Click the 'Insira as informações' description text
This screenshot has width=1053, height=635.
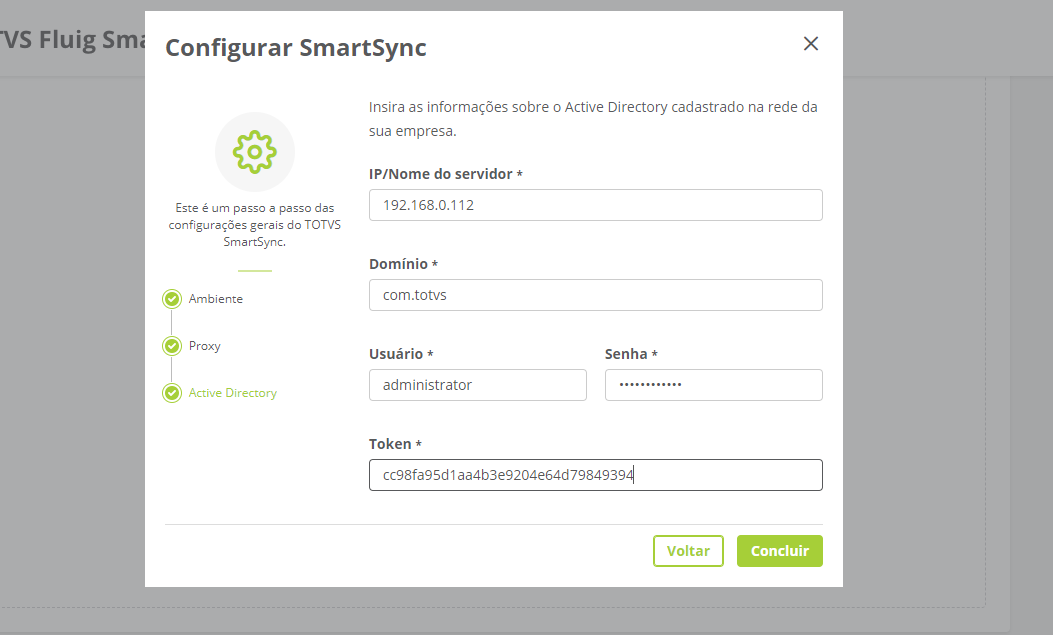(593, 119)
